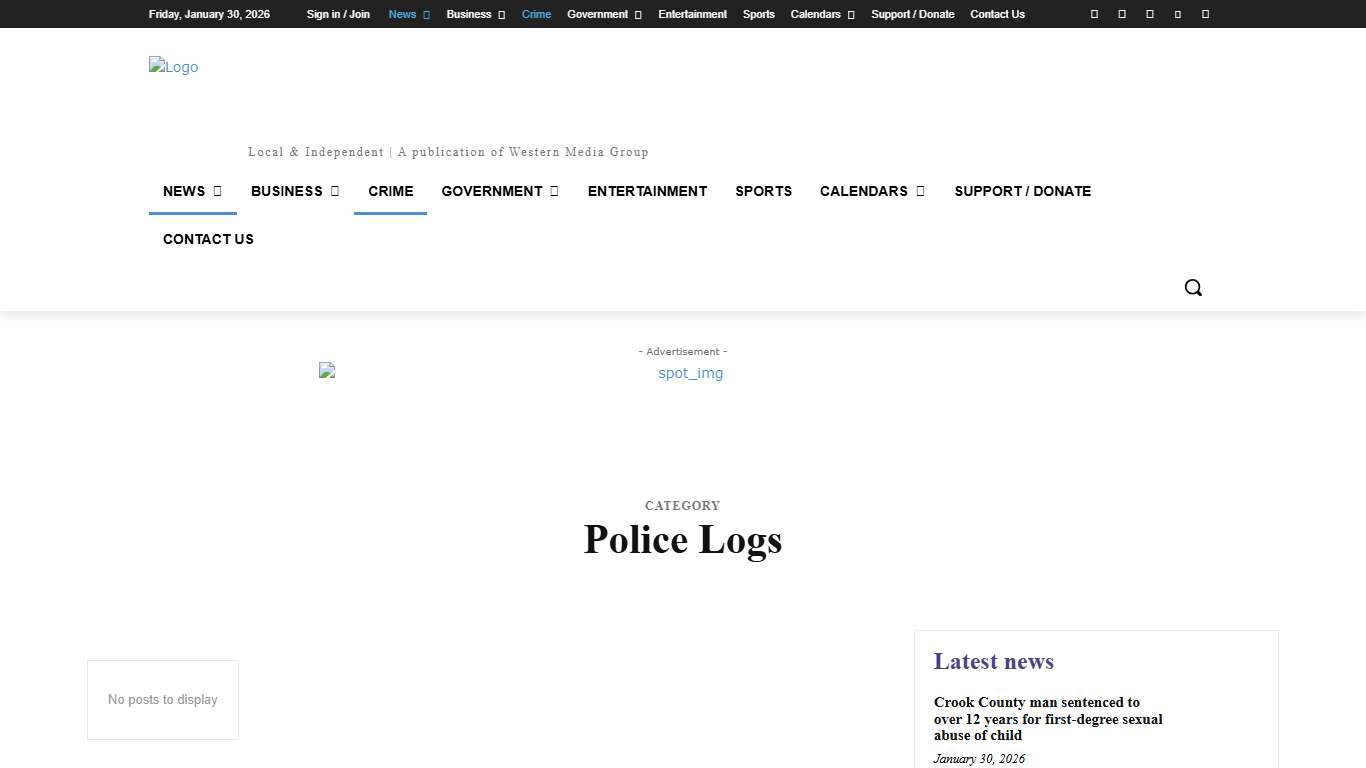The image size is (1366, 768).
Task: Open the site search
Action: tap(1192, 287)
